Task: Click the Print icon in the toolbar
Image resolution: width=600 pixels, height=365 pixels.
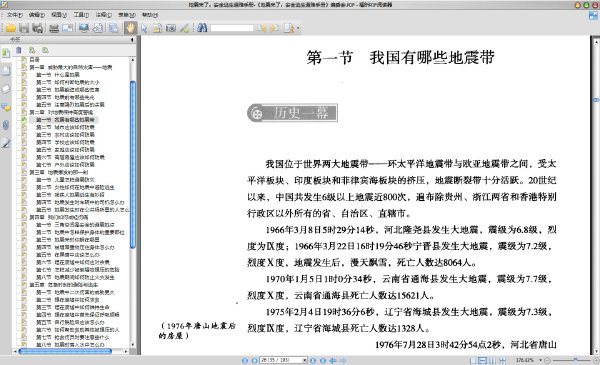Action: tap(54, 28)
